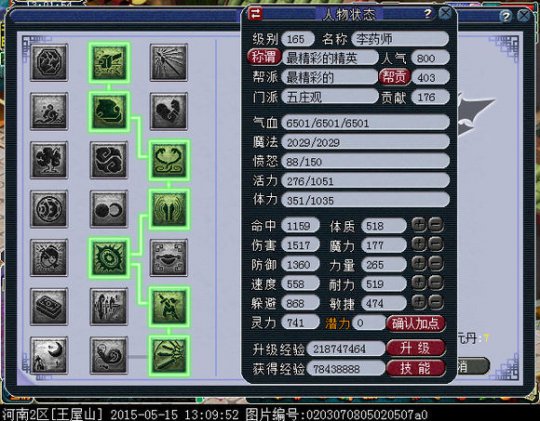The height and width of the screenshot is (421, 540).
Task: Click the 升级经验 value 218747464
Action: point(346,349)
